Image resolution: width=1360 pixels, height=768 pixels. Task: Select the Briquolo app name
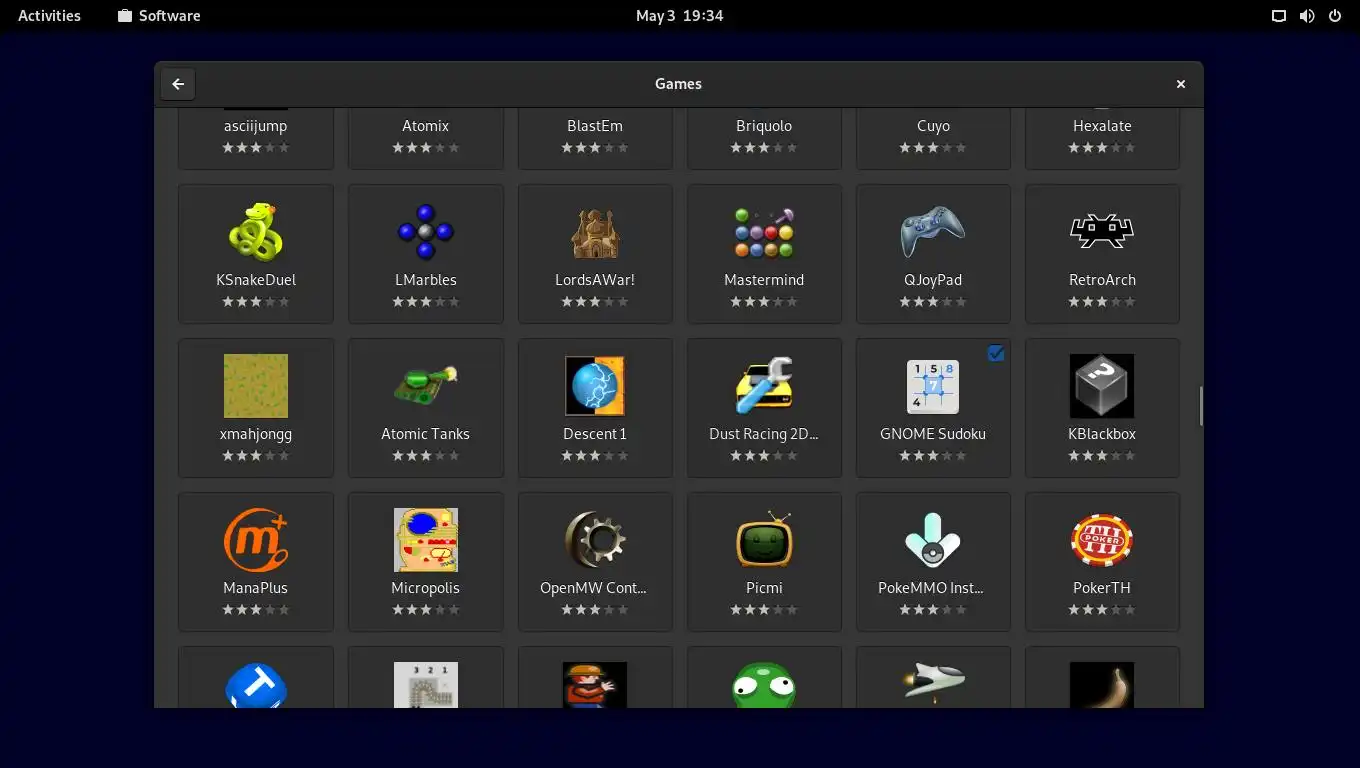[x=764, y=126]
